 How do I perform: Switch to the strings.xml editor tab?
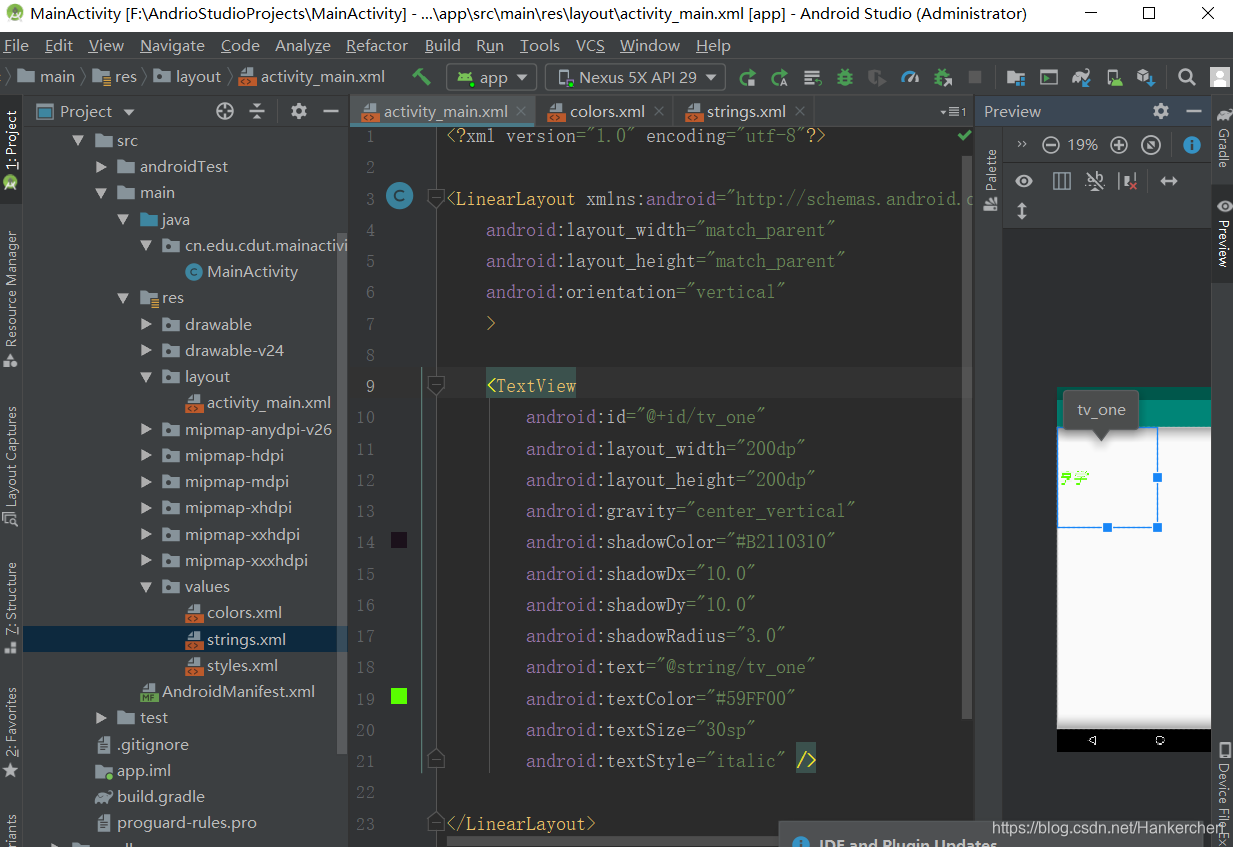[746, 111]
